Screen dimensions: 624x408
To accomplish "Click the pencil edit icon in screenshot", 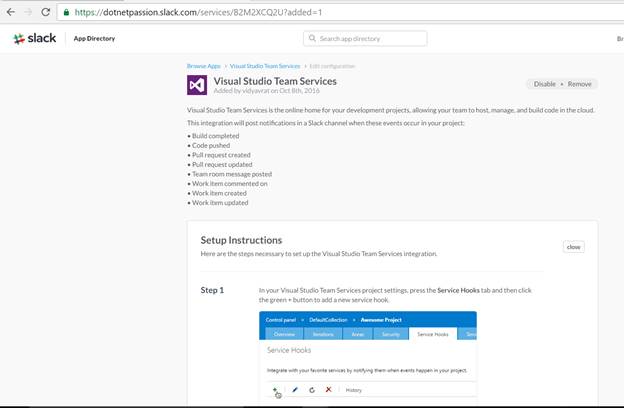I will pos(294,390).
